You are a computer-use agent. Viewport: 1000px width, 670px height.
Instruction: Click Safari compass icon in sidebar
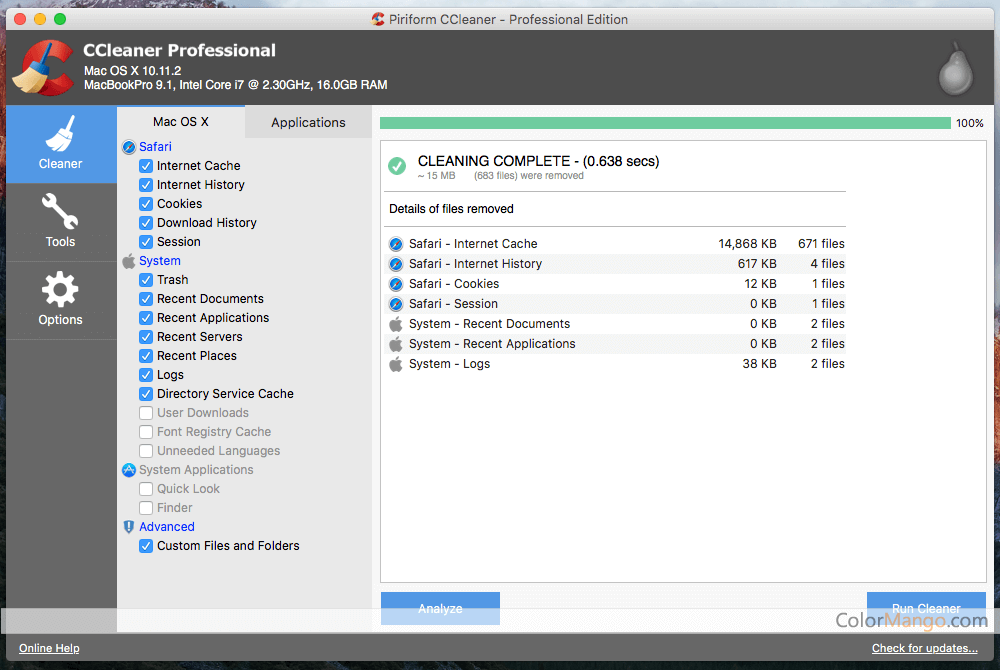tap(128, 147)
